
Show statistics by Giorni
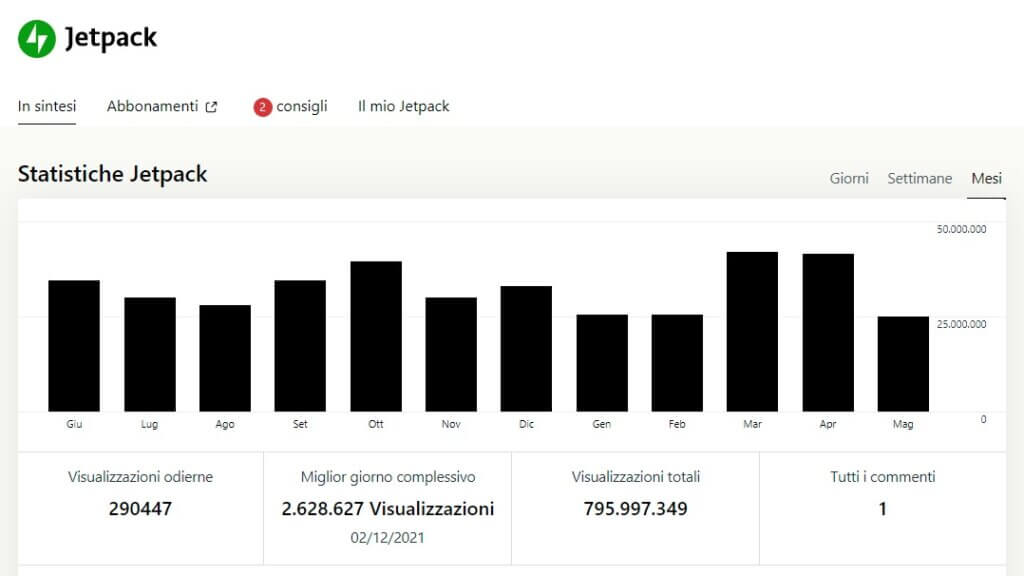pos(849,178)
